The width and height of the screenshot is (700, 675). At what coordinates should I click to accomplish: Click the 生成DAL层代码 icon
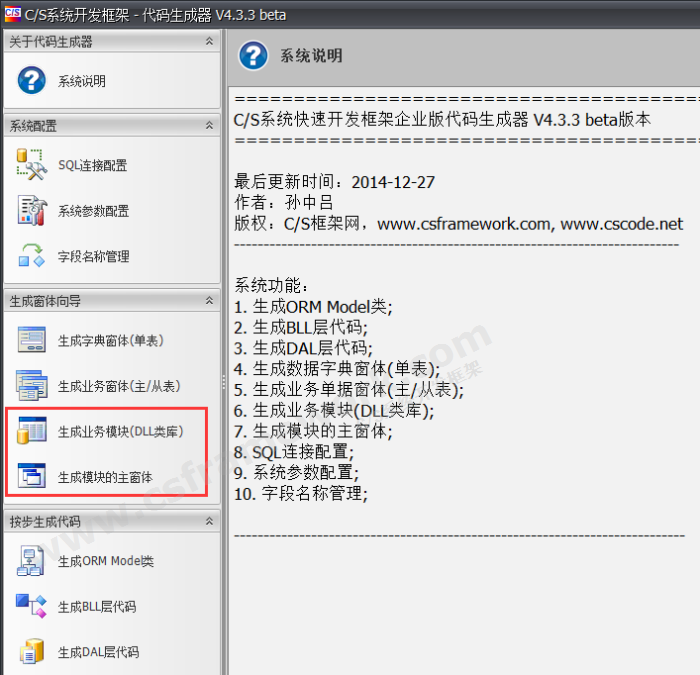[32, 652]
